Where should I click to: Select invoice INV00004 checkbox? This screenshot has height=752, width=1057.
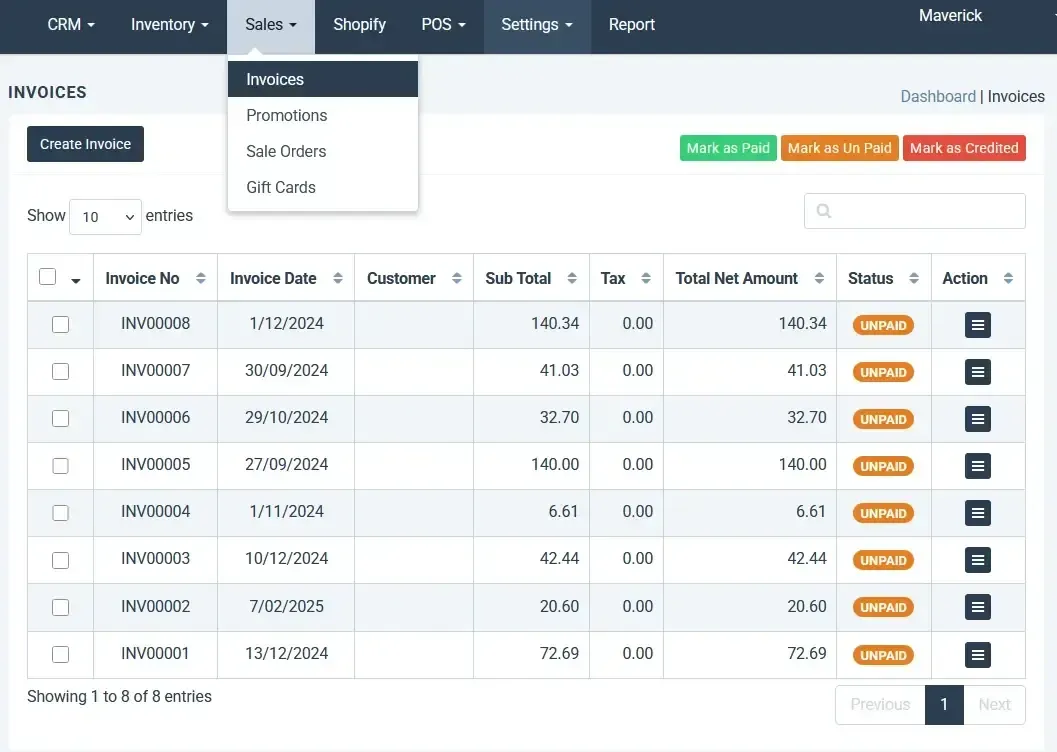tap(61, 513)
